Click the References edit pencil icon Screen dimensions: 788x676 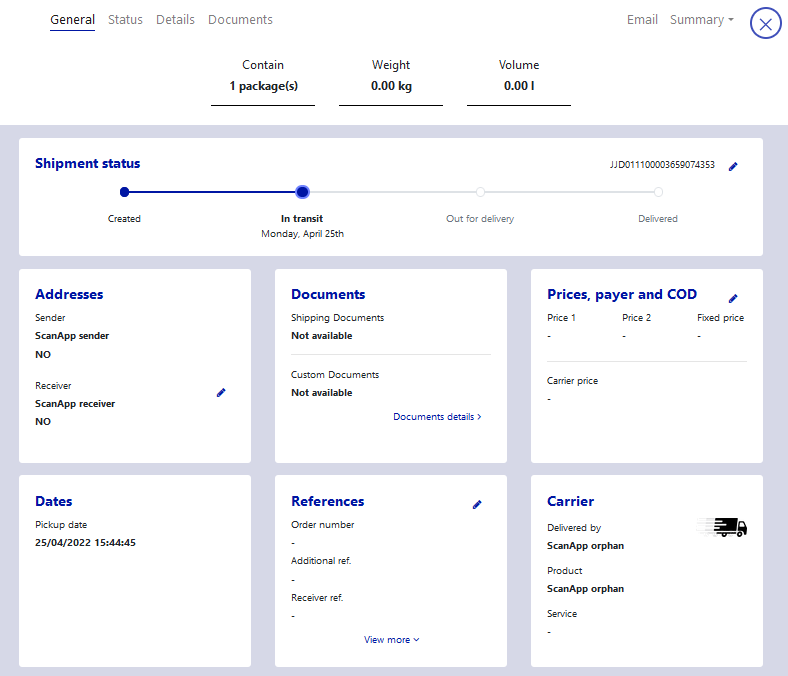pyautogui.click(x=477, y=505)
